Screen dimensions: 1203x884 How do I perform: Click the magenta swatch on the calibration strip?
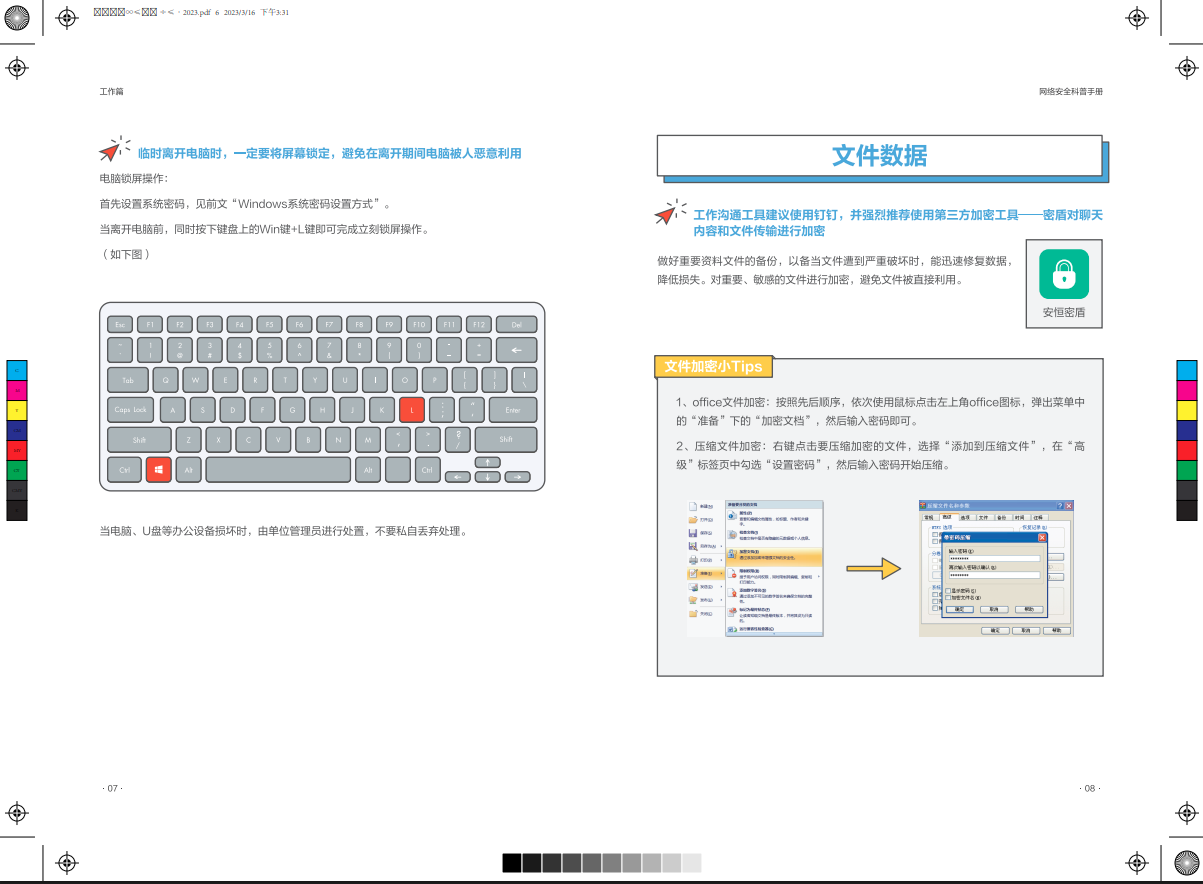tap(15, 391)
